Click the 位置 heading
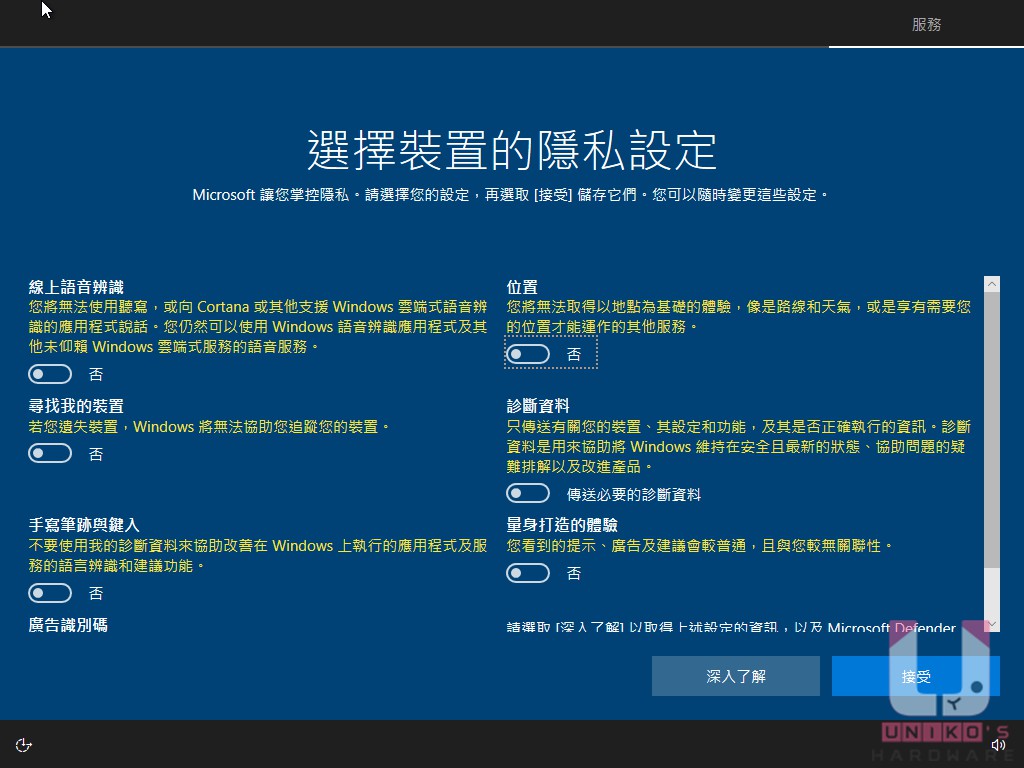Screen dimensions: 1024x768 point(522,287)
